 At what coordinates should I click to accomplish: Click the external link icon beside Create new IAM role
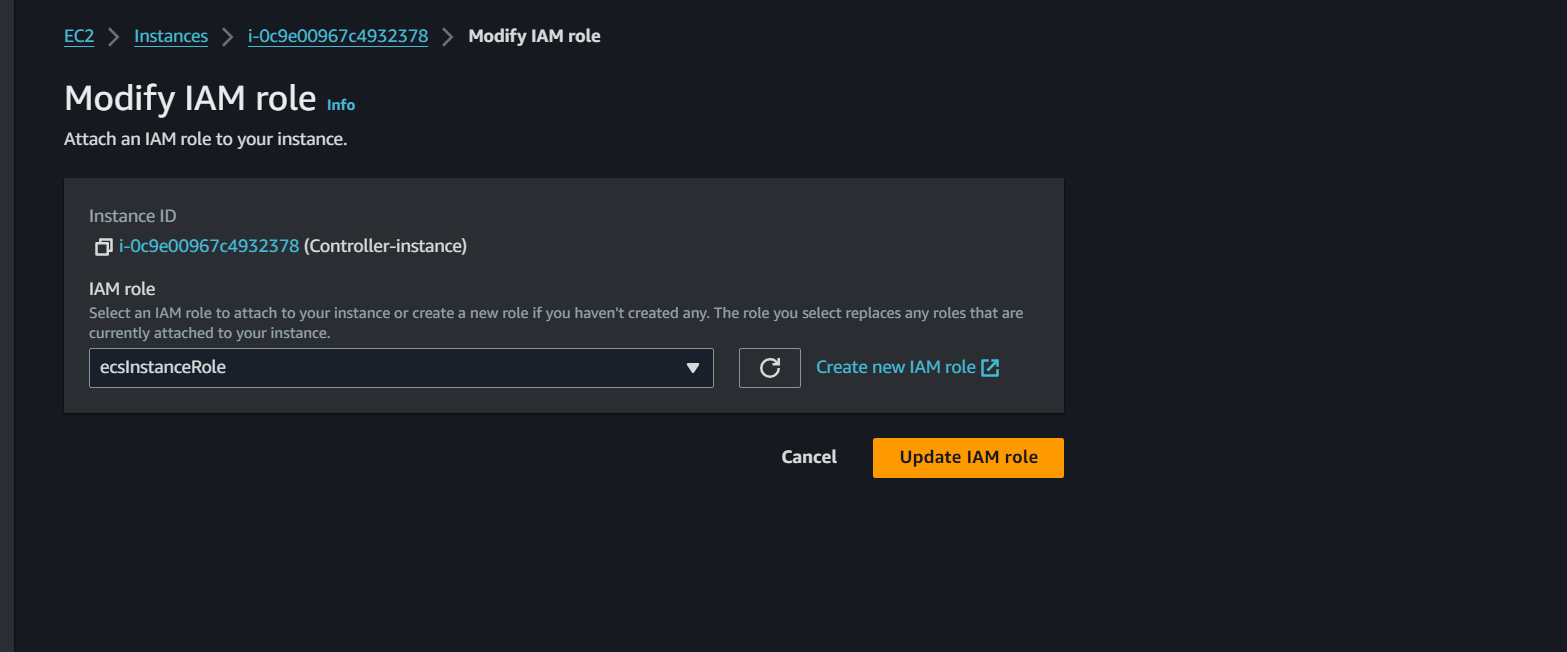[990, 368]
